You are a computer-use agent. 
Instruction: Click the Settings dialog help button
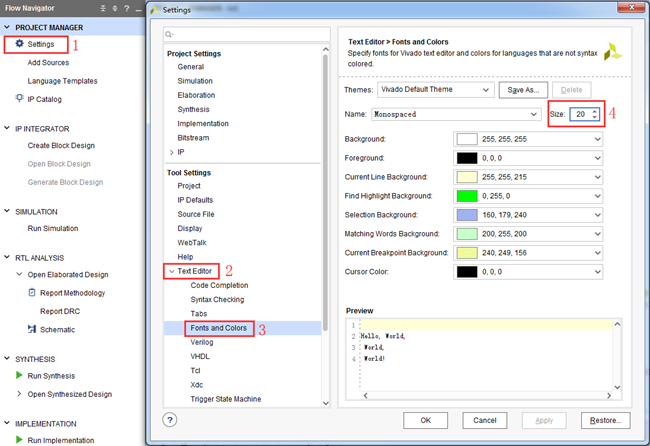(170, 420)
